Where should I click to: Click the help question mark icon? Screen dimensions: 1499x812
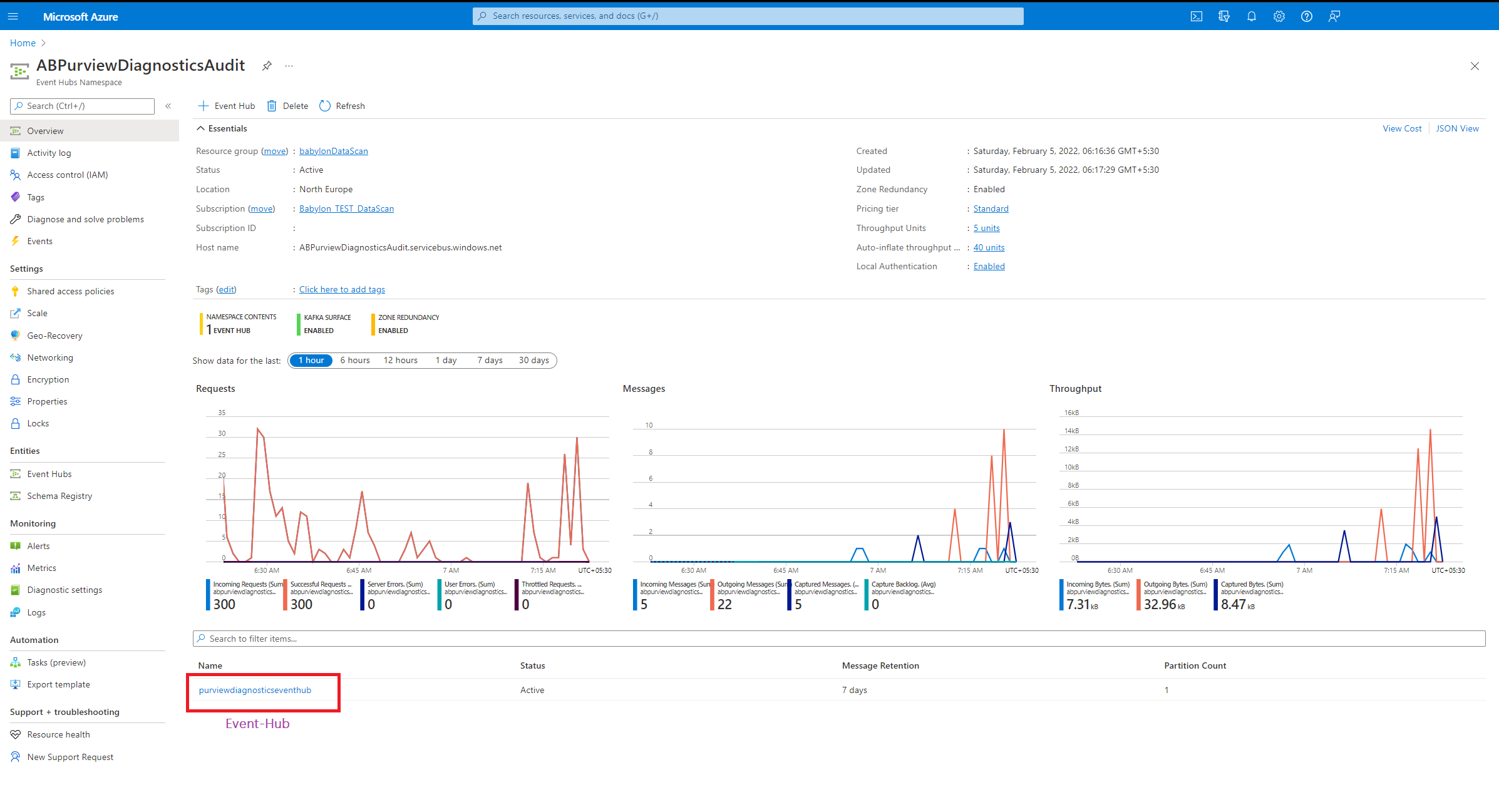coord(1306,16)
